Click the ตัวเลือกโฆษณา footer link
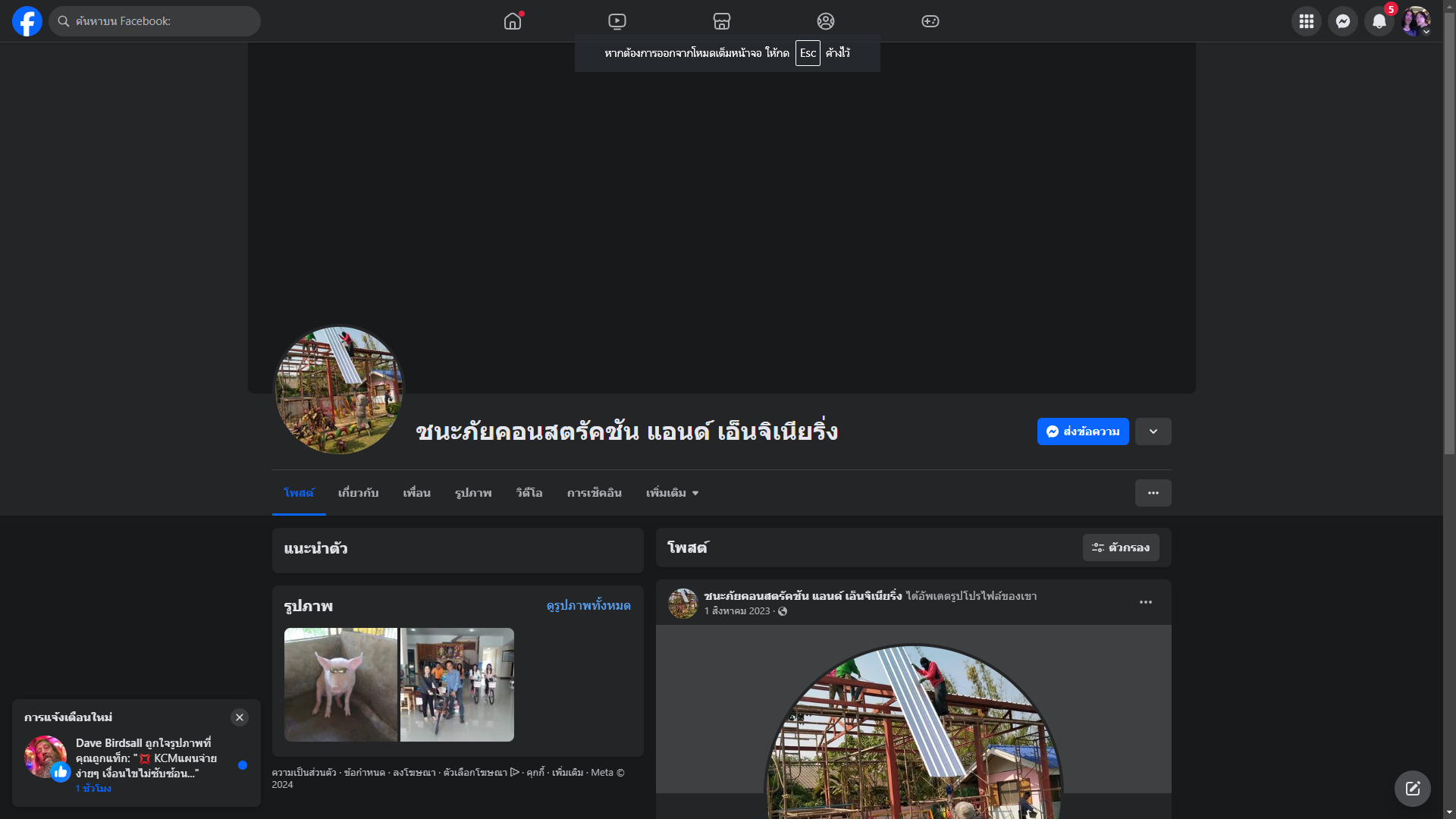 (x=482, y=773)
